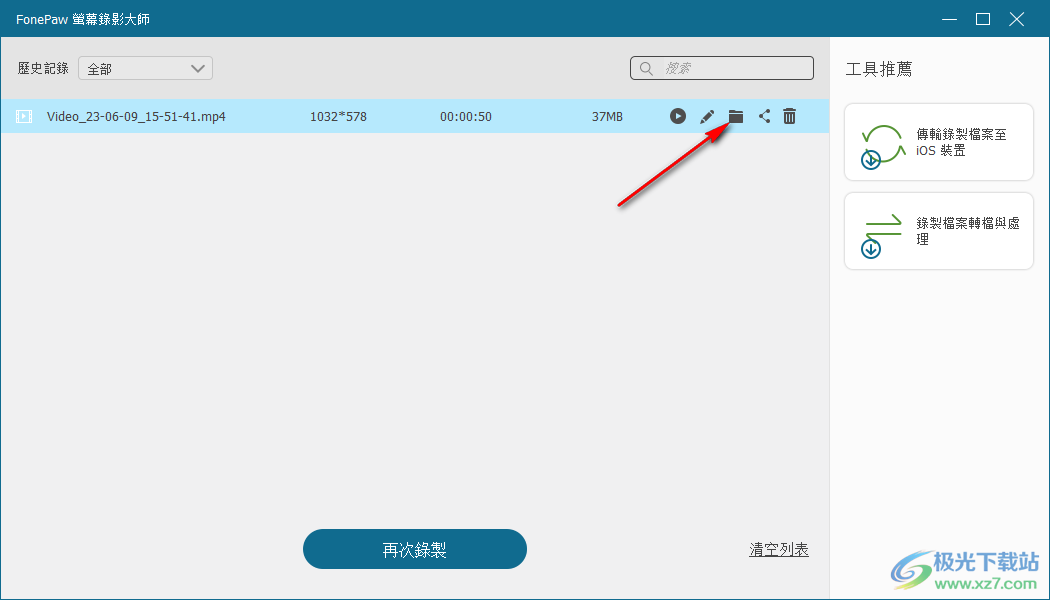
Task: Minimize the FonePaw window
Action: pyautogui.click(x=949, y=19)
